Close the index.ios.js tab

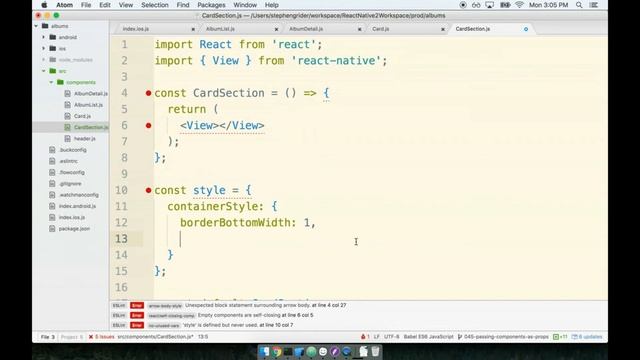point(193,29)
